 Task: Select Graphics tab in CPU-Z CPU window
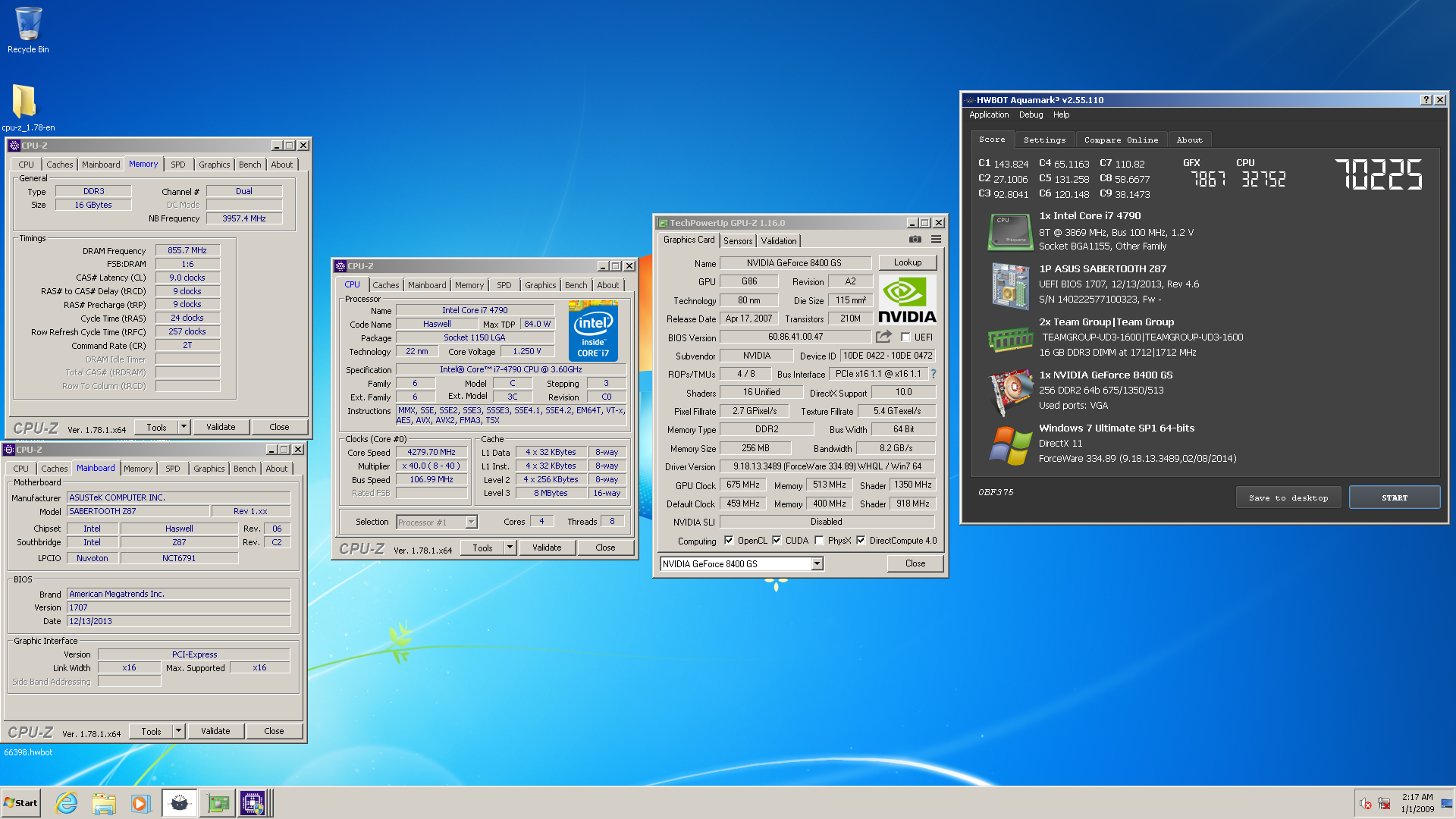[x=540, y=285]
